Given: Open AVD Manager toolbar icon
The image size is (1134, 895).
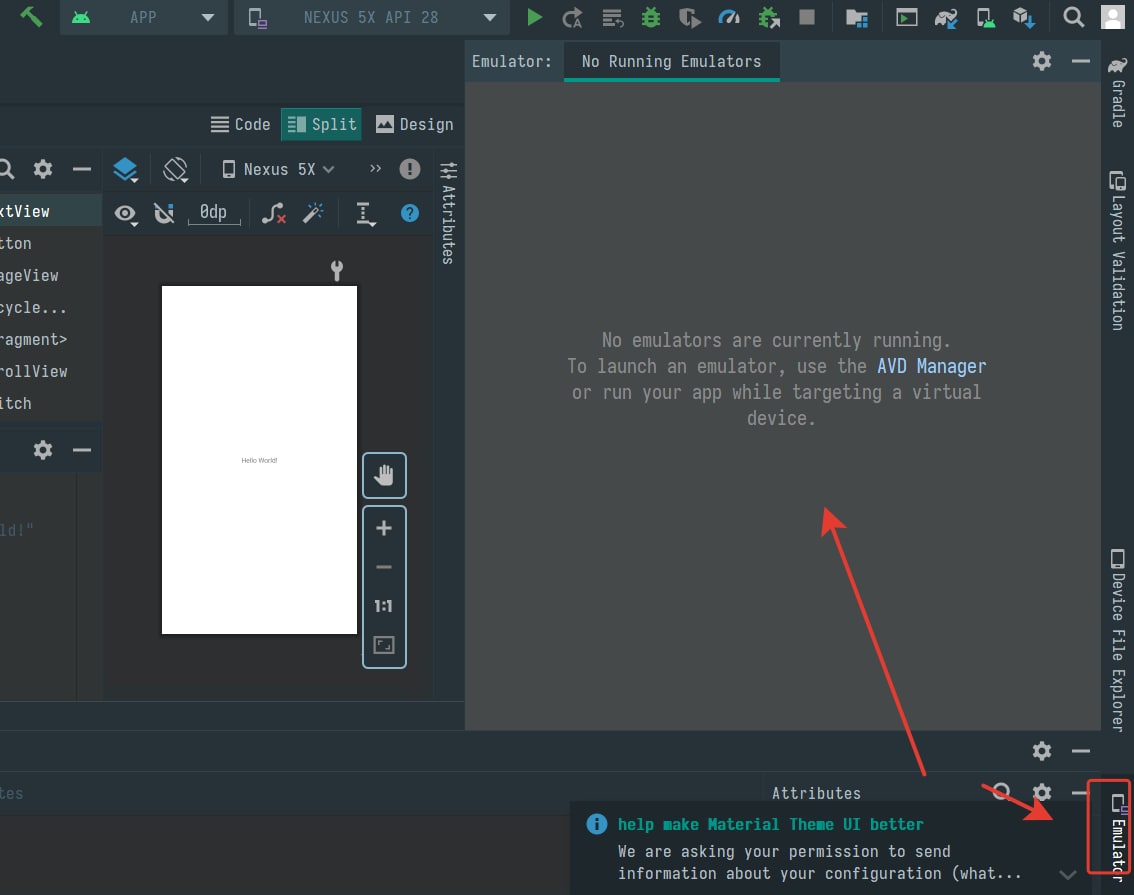Looking at the screenshot, I should point(985,17).
